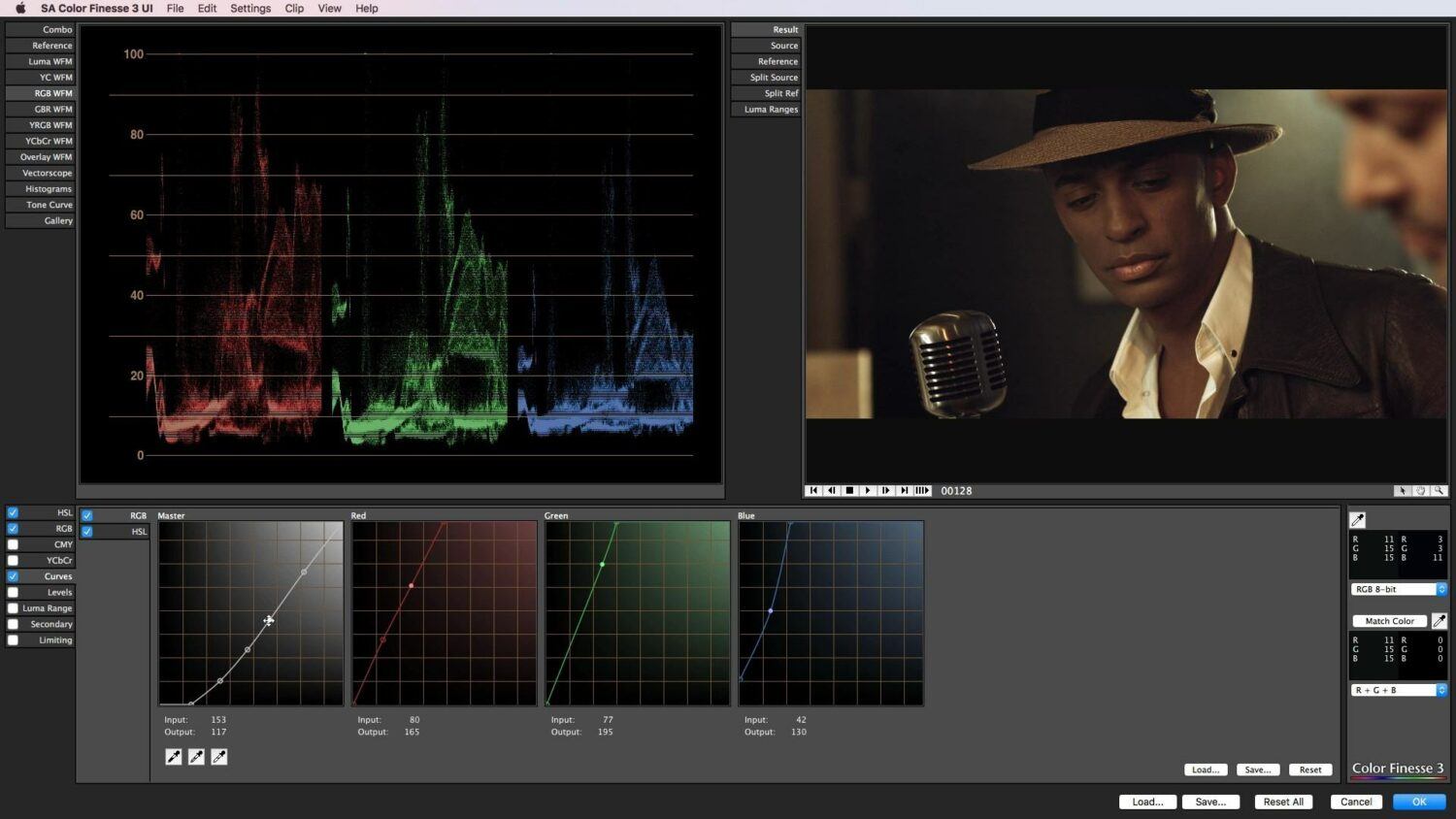Pick the white point eyedropper

click(219, 757)
